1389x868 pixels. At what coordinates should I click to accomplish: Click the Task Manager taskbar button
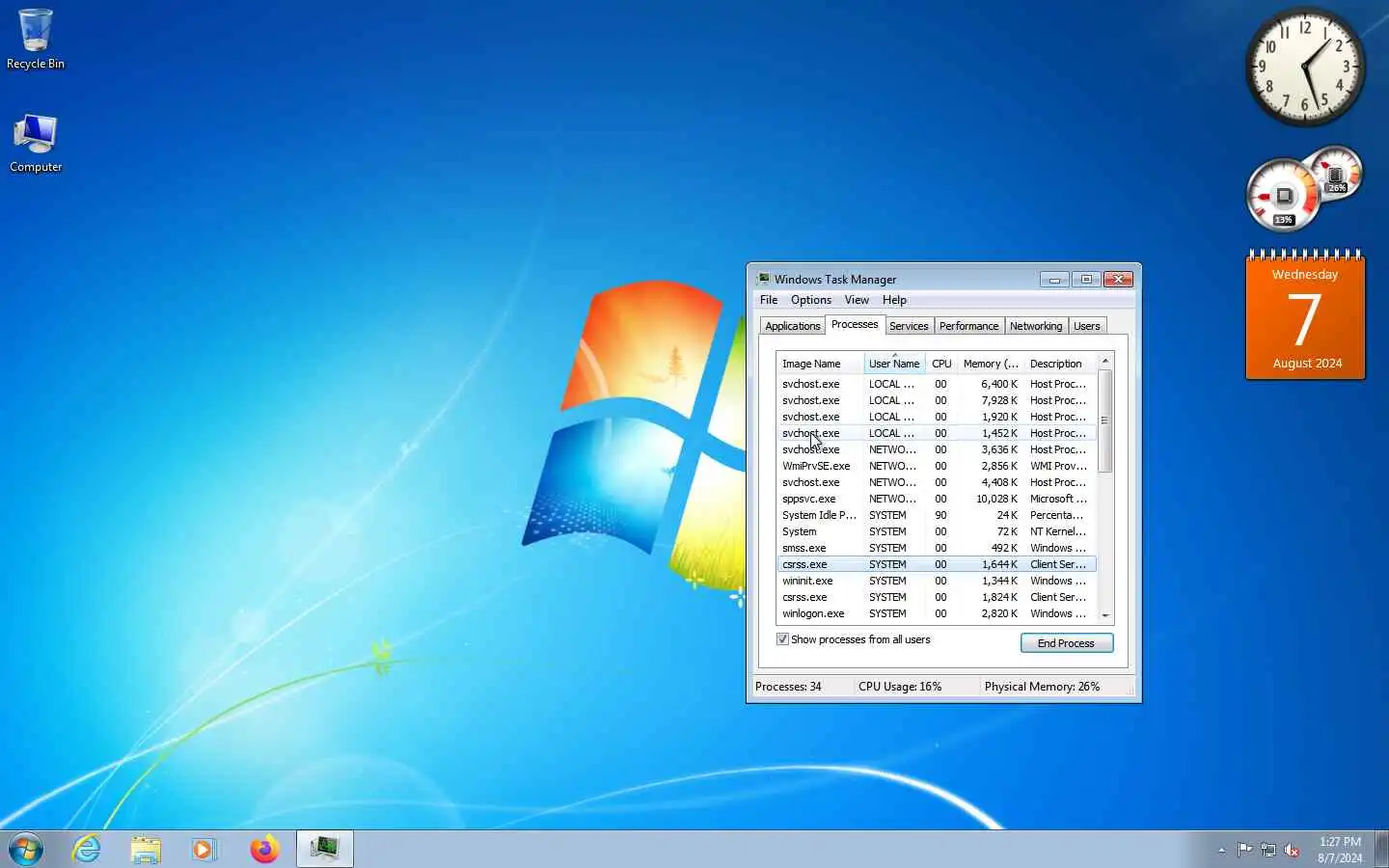(x=324, y=849)
